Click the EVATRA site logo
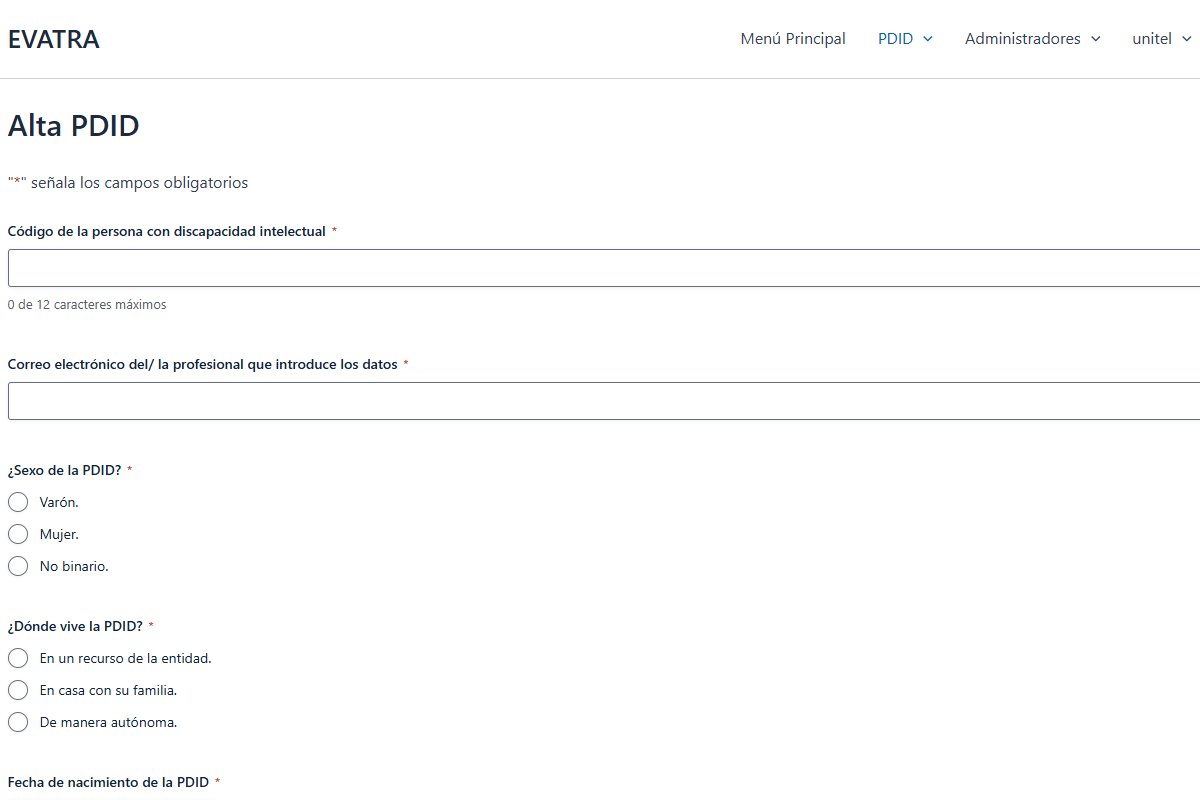Image resolution: width=1200 pixels, height=800 pixels. tap(54, 39)
